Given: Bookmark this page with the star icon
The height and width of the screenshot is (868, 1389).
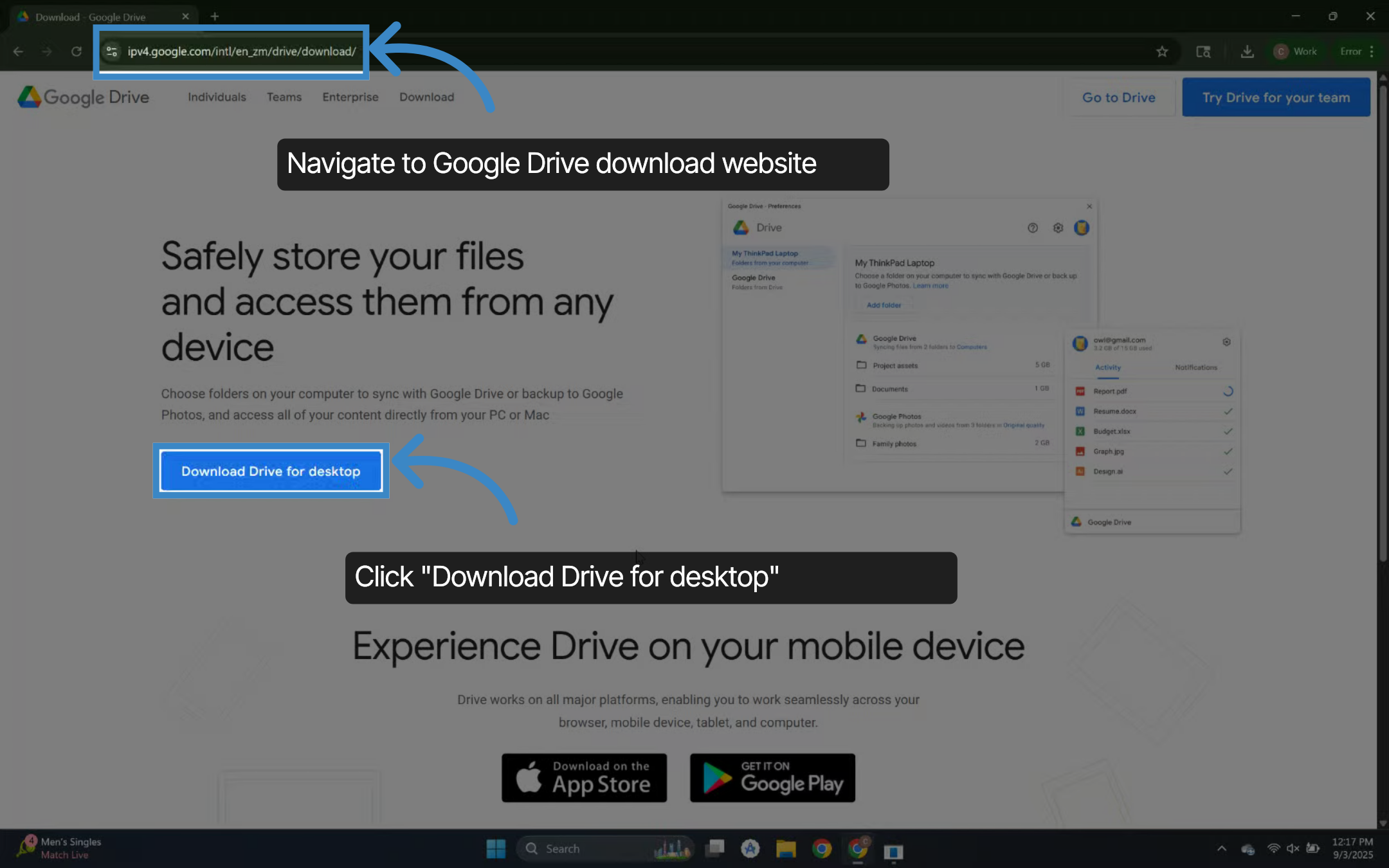Looking at the screenshot, I should (x=1161, y=51).
